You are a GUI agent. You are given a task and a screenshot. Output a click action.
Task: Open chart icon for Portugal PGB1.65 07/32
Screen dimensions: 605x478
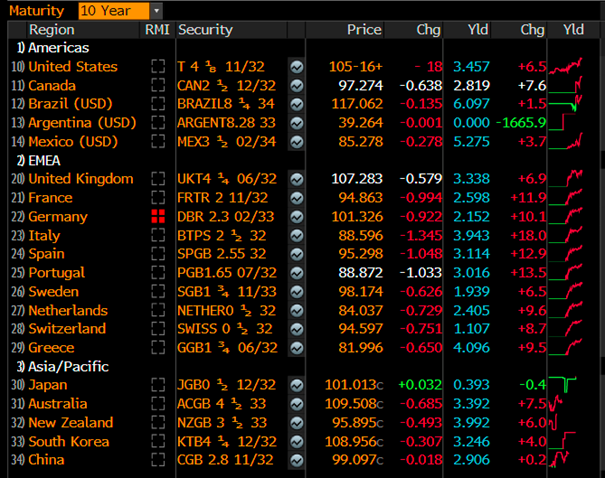[x=296, y=273]
